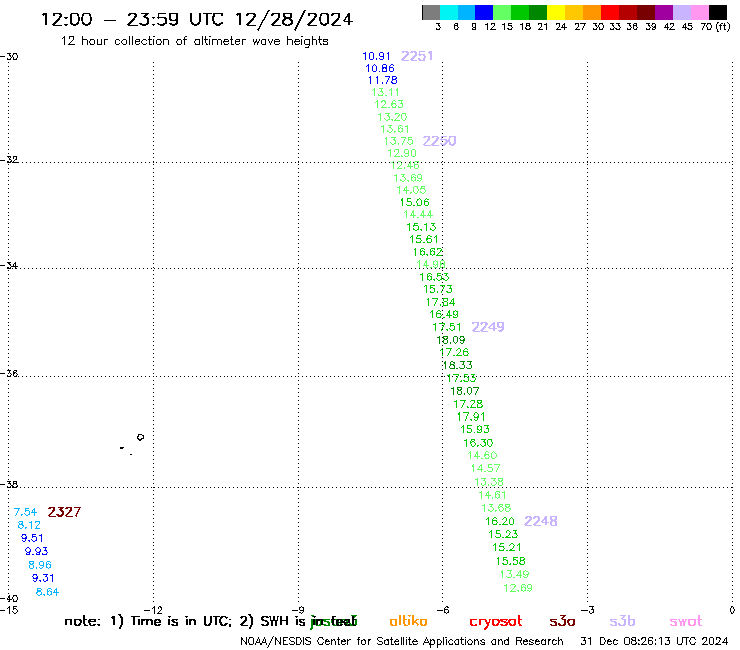
Task: Click wave height value 15.23
Action: point(503,534)
